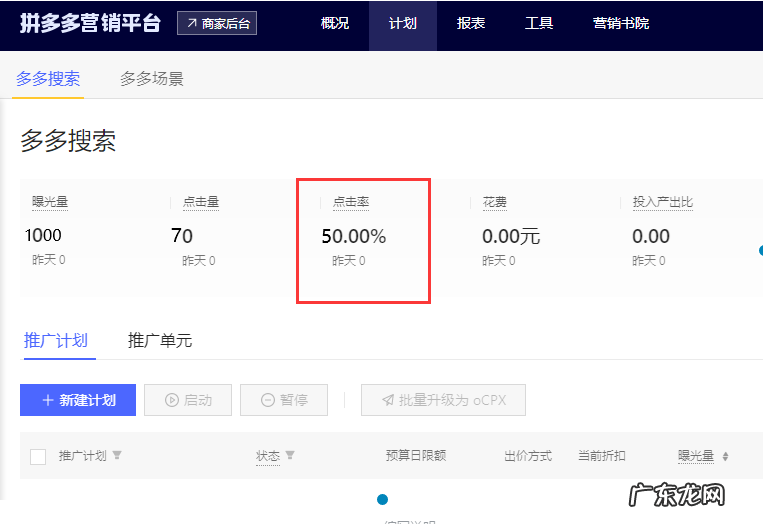Click the 70 click count value
Screen dimensions: 763x524
(182, 236)
